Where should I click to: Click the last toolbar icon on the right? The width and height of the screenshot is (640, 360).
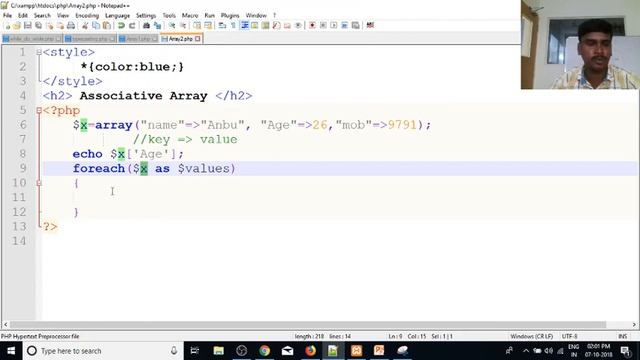[x=370, y=26]
